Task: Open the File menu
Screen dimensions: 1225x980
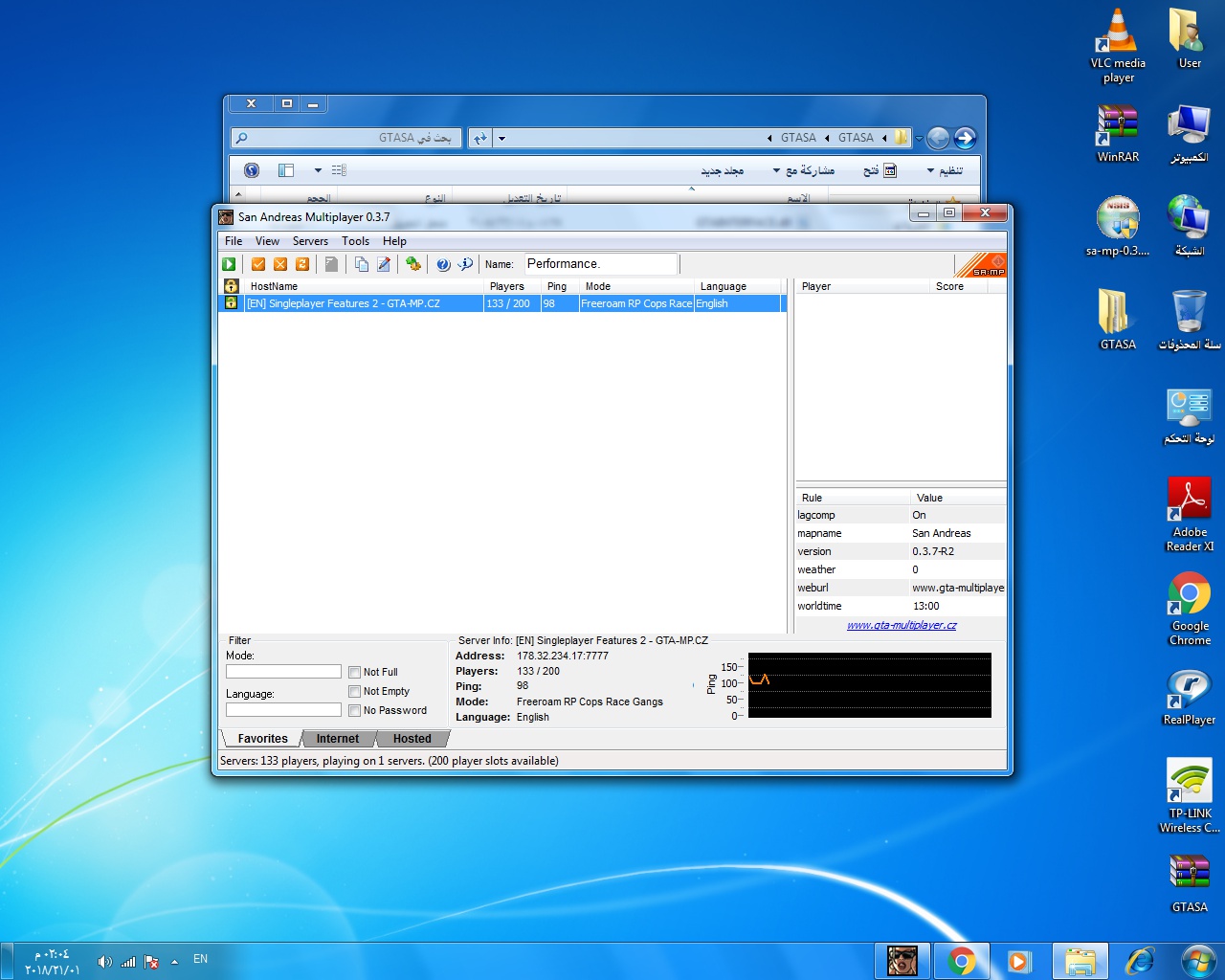Action: pos(234,241)
